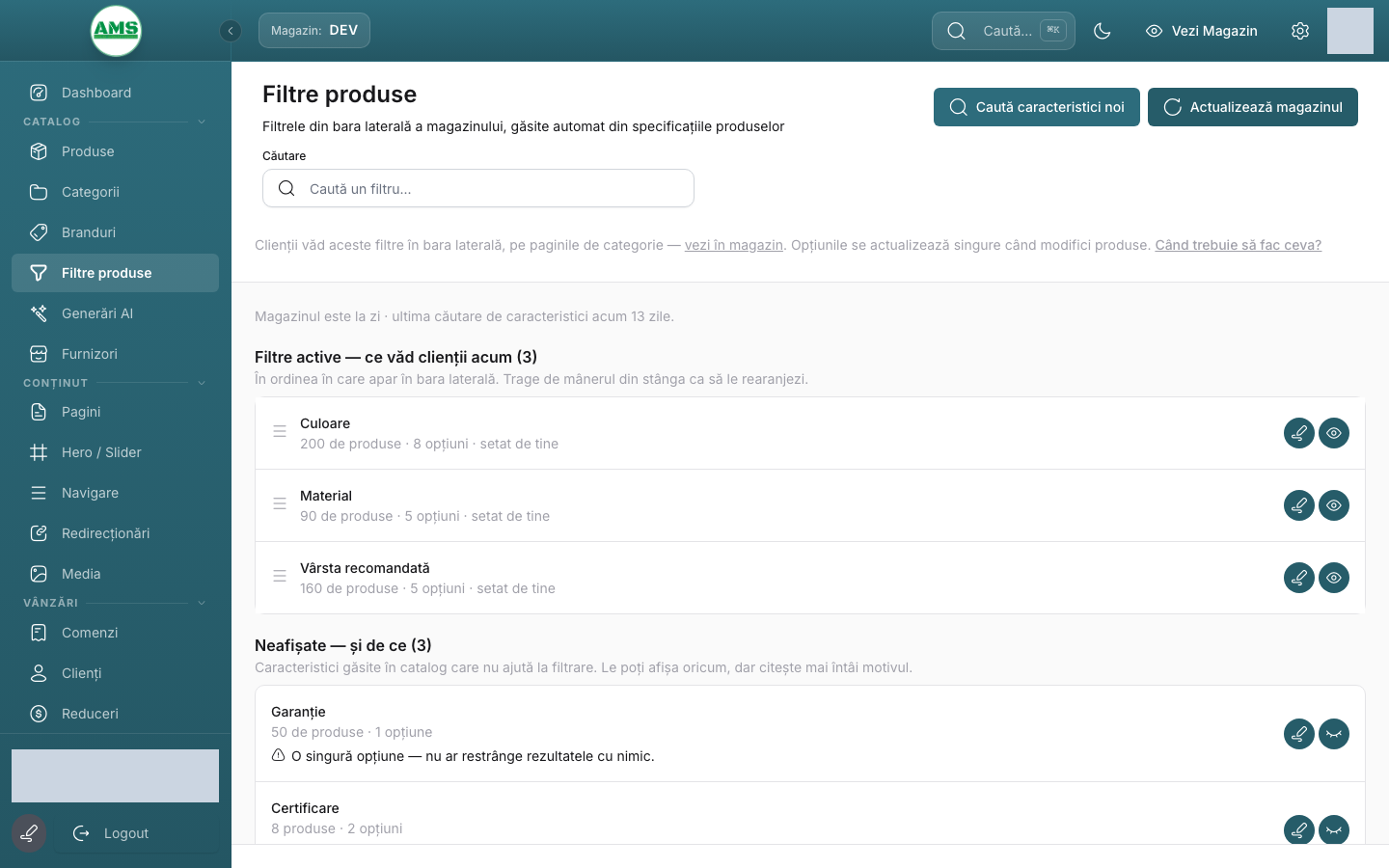Click the warning icon under Garanție
This screenshot has width=1389, height=868.
tap(278, 755)
